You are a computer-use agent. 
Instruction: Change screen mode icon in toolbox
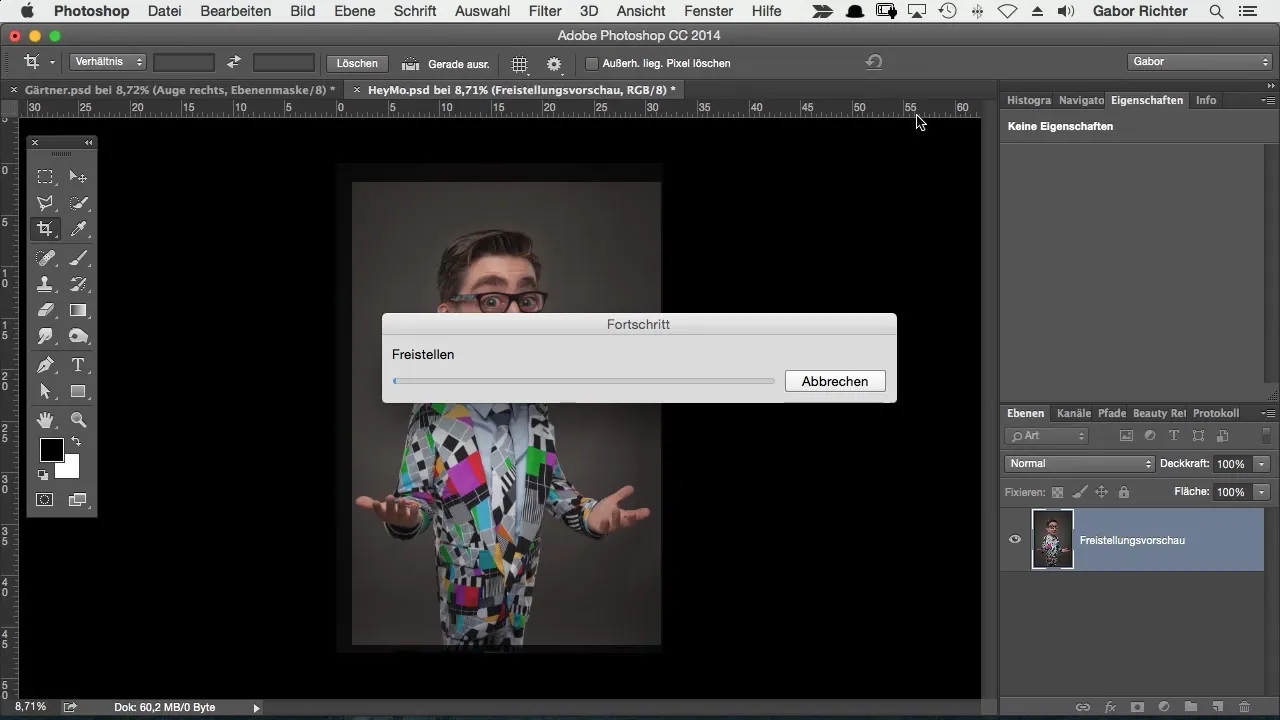(78, 499)
